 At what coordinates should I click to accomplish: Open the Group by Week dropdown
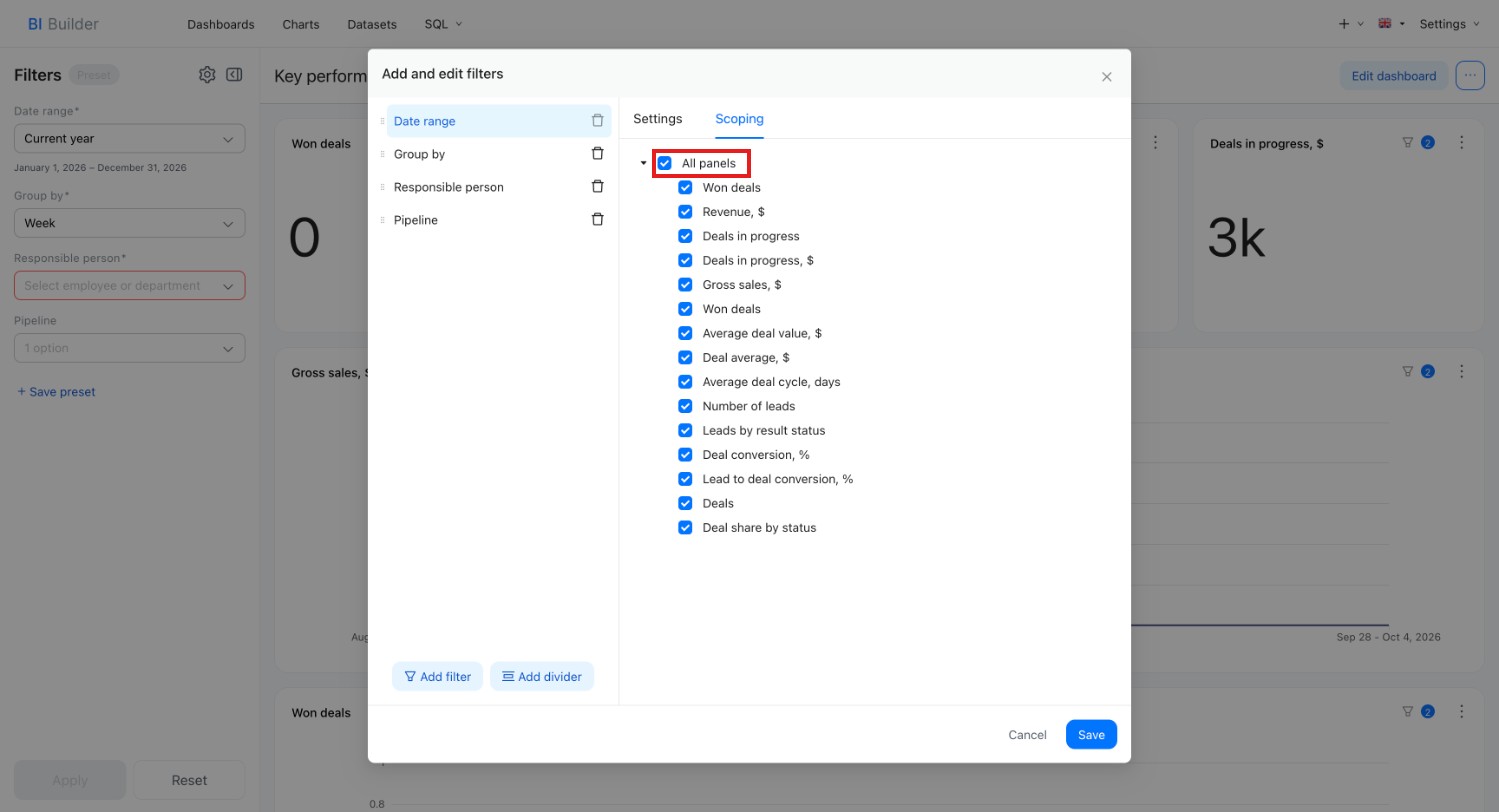130,224
